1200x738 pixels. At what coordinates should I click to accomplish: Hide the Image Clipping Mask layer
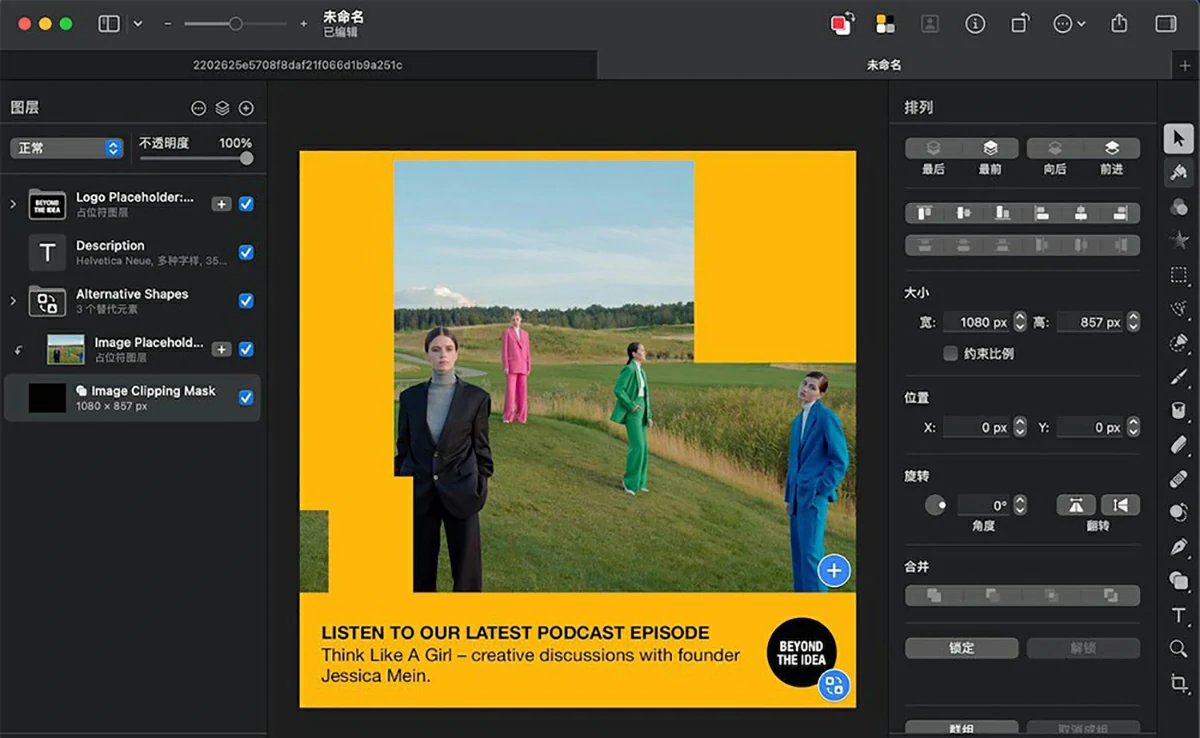pos(246,397)
